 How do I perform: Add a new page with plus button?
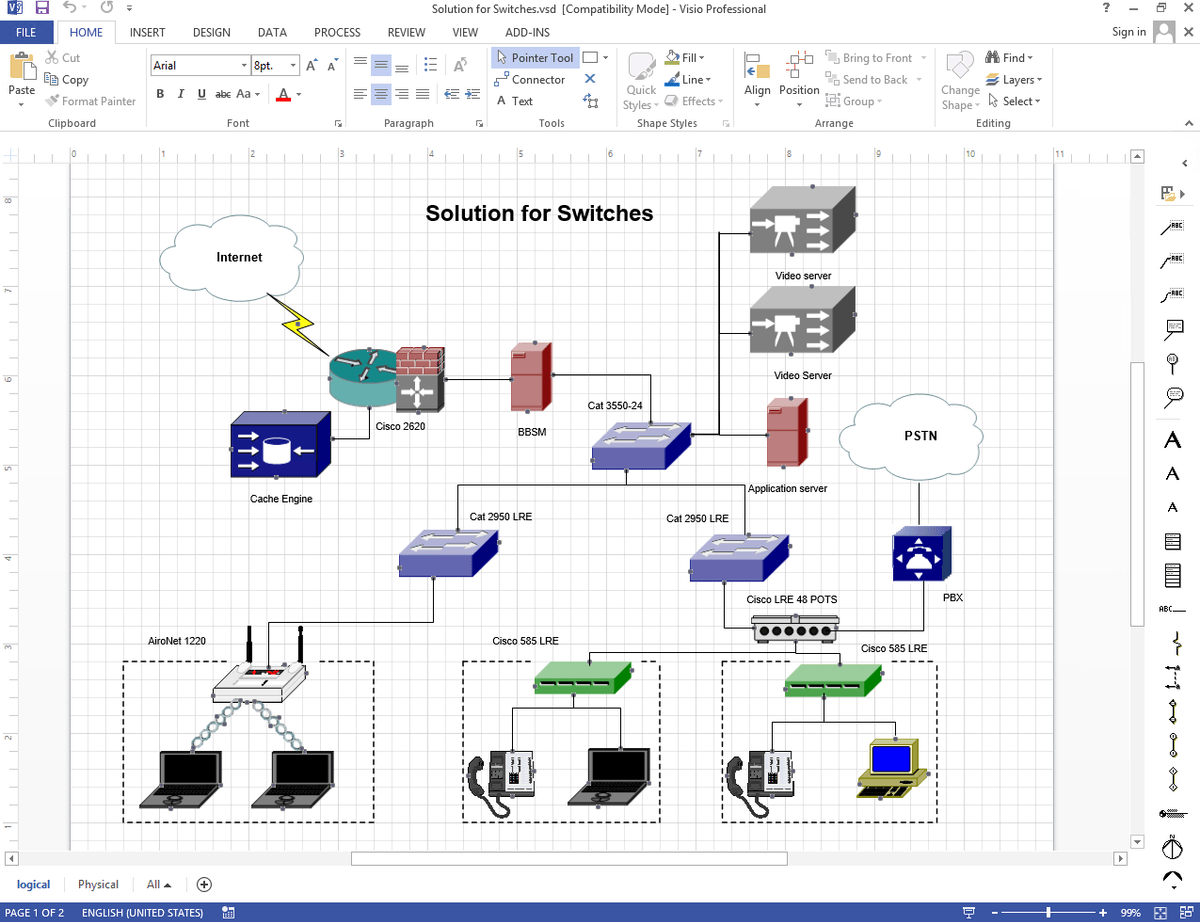pyautogui.click(x=204, y=884)
